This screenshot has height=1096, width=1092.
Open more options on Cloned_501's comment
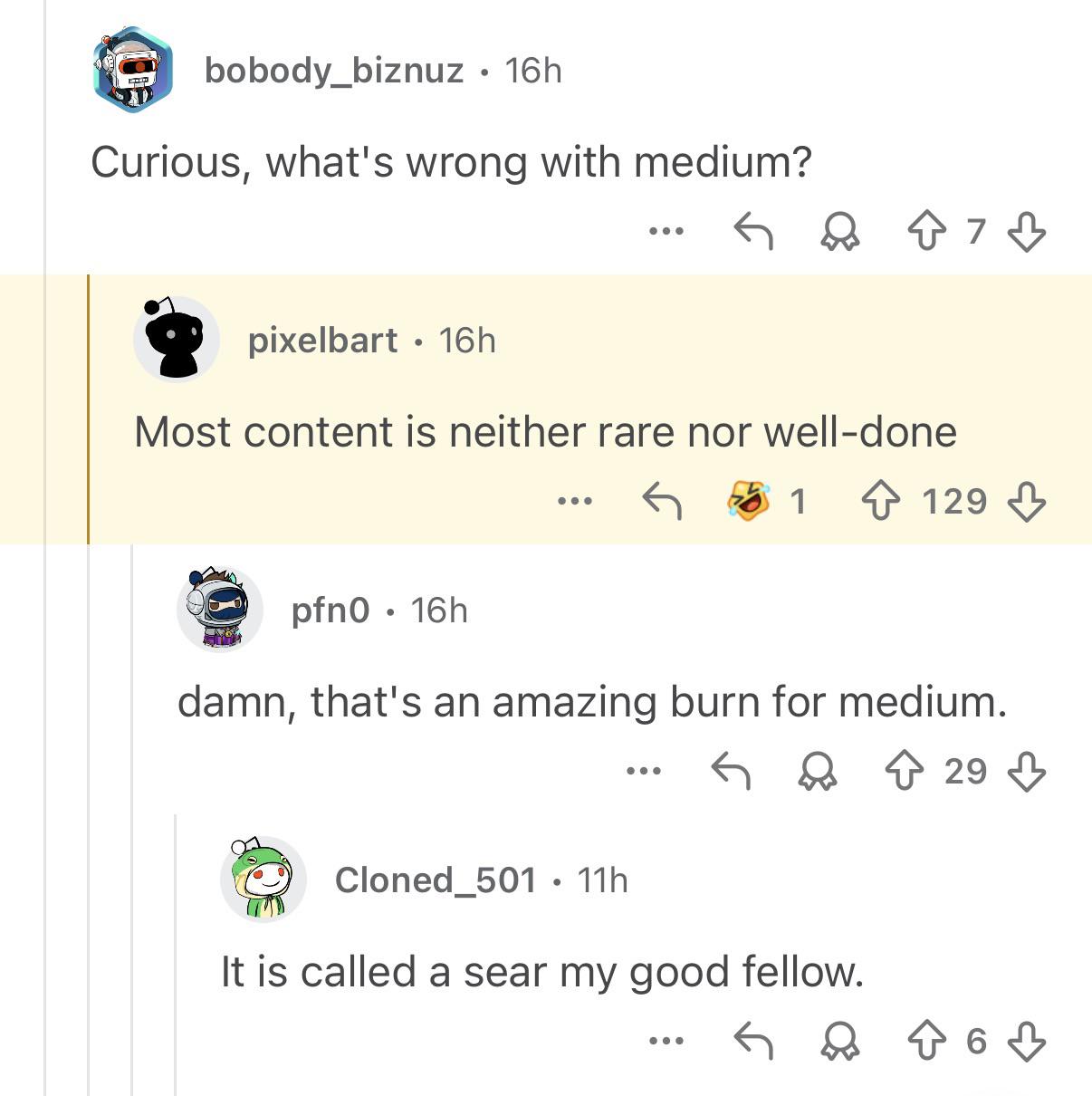(667, 1043)
